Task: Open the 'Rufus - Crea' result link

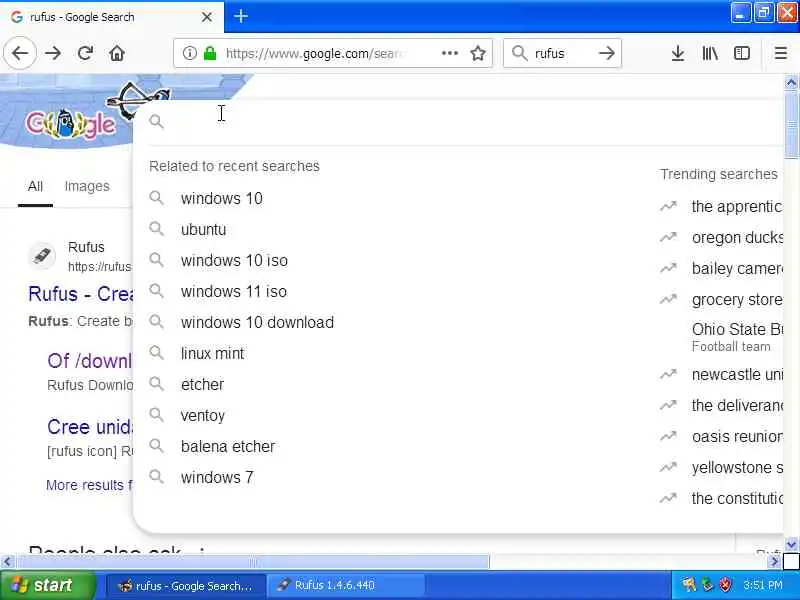Action: (81, 294)
